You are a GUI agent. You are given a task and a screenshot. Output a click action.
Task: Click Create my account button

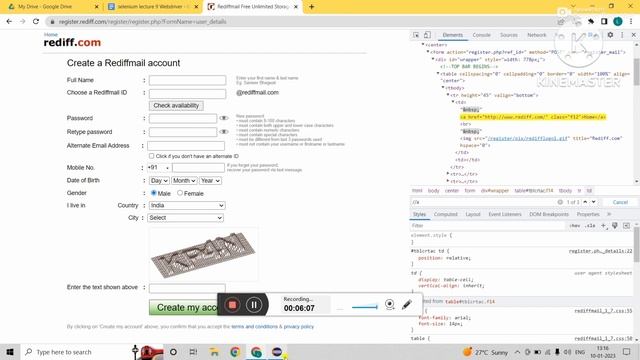184,307
